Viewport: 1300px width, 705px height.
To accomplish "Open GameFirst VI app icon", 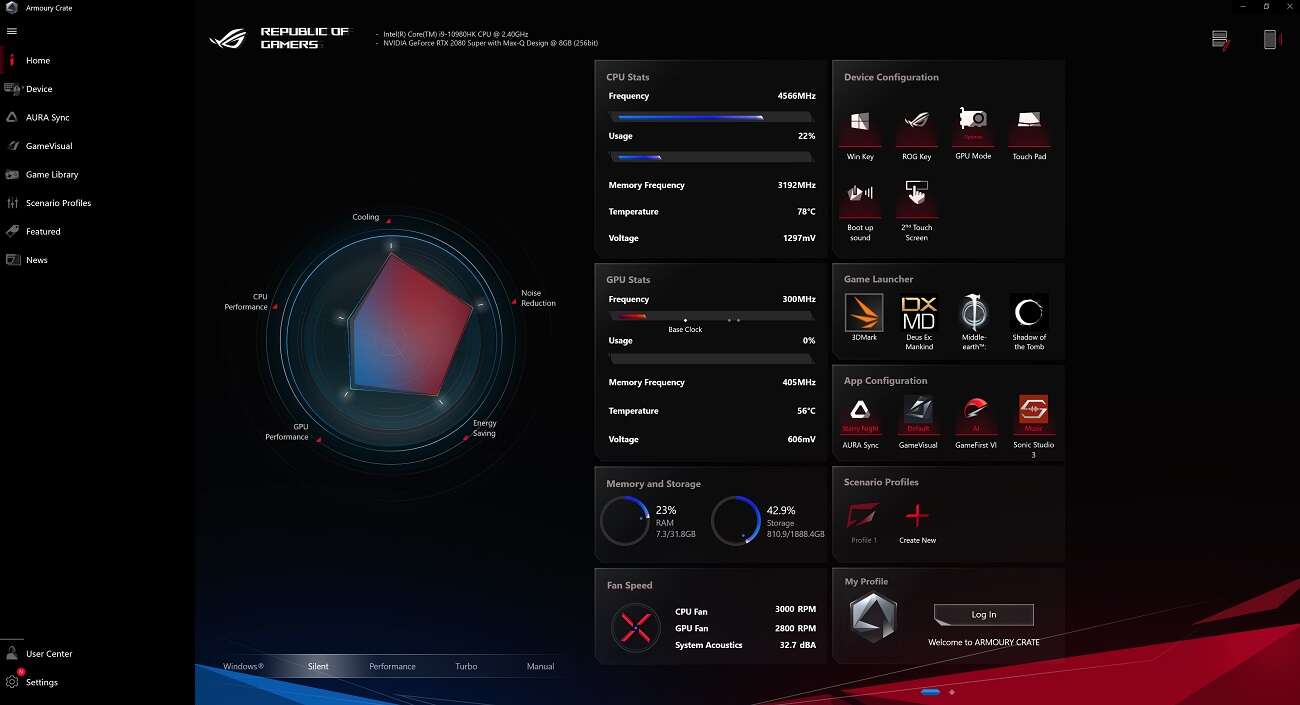I will click(x=975, y=412).
